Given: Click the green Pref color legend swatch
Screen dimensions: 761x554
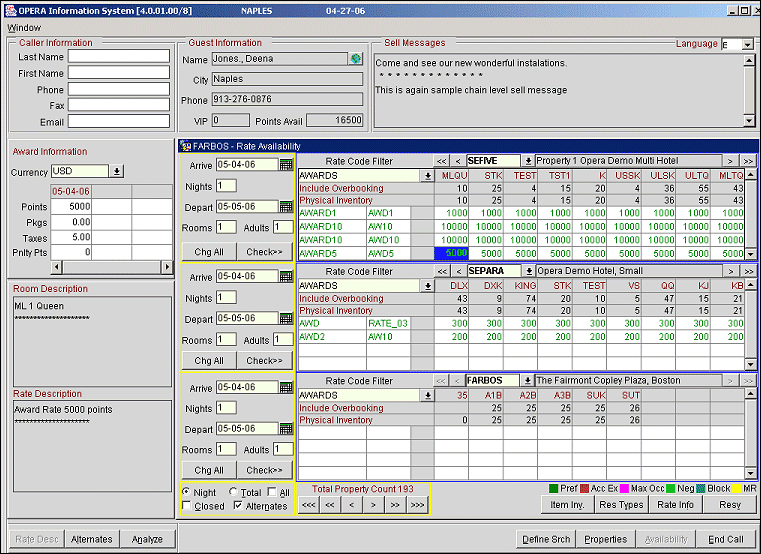Looking at the screenshot, I should pos(553,489).
